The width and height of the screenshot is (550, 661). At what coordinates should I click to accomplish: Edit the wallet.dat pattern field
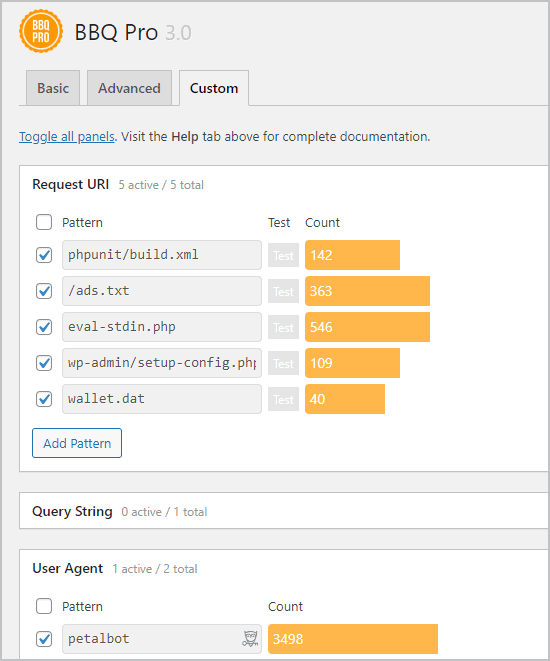point(162,399)
